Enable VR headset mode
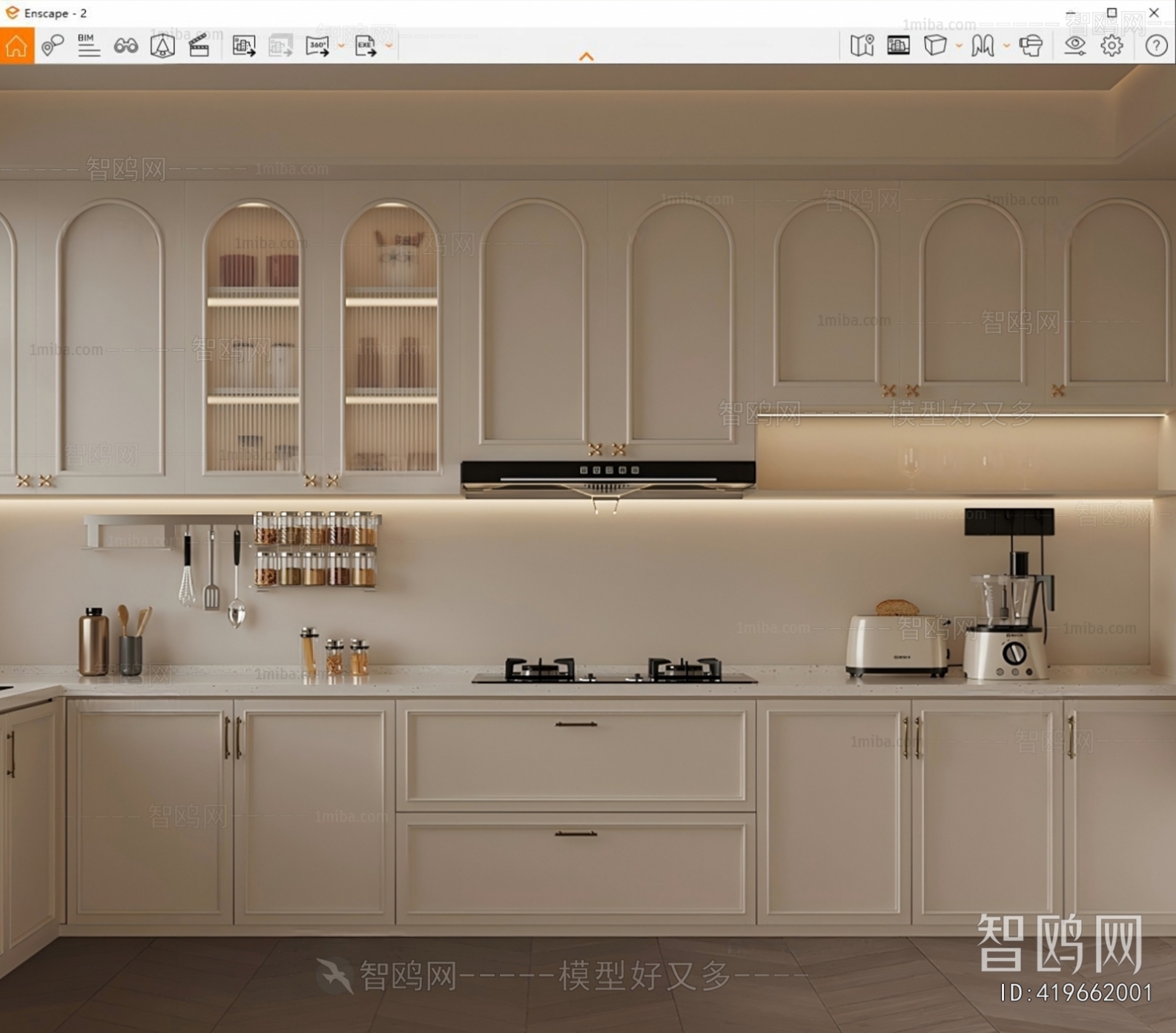The height and width of the screenshot is (1033, 1176). point(1031,46)
